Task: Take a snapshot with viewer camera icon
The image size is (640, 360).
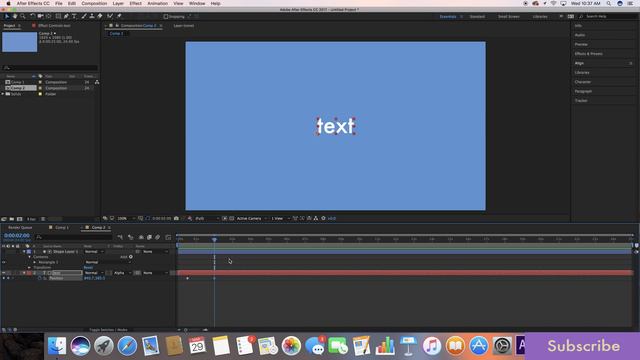Action: point(176,218)
